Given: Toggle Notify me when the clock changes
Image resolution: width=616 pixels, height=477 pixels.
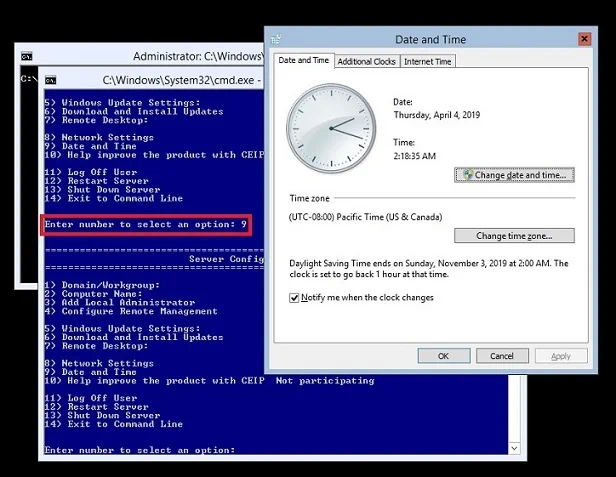Looking at the screenshot, I should [x=294, y=298].
